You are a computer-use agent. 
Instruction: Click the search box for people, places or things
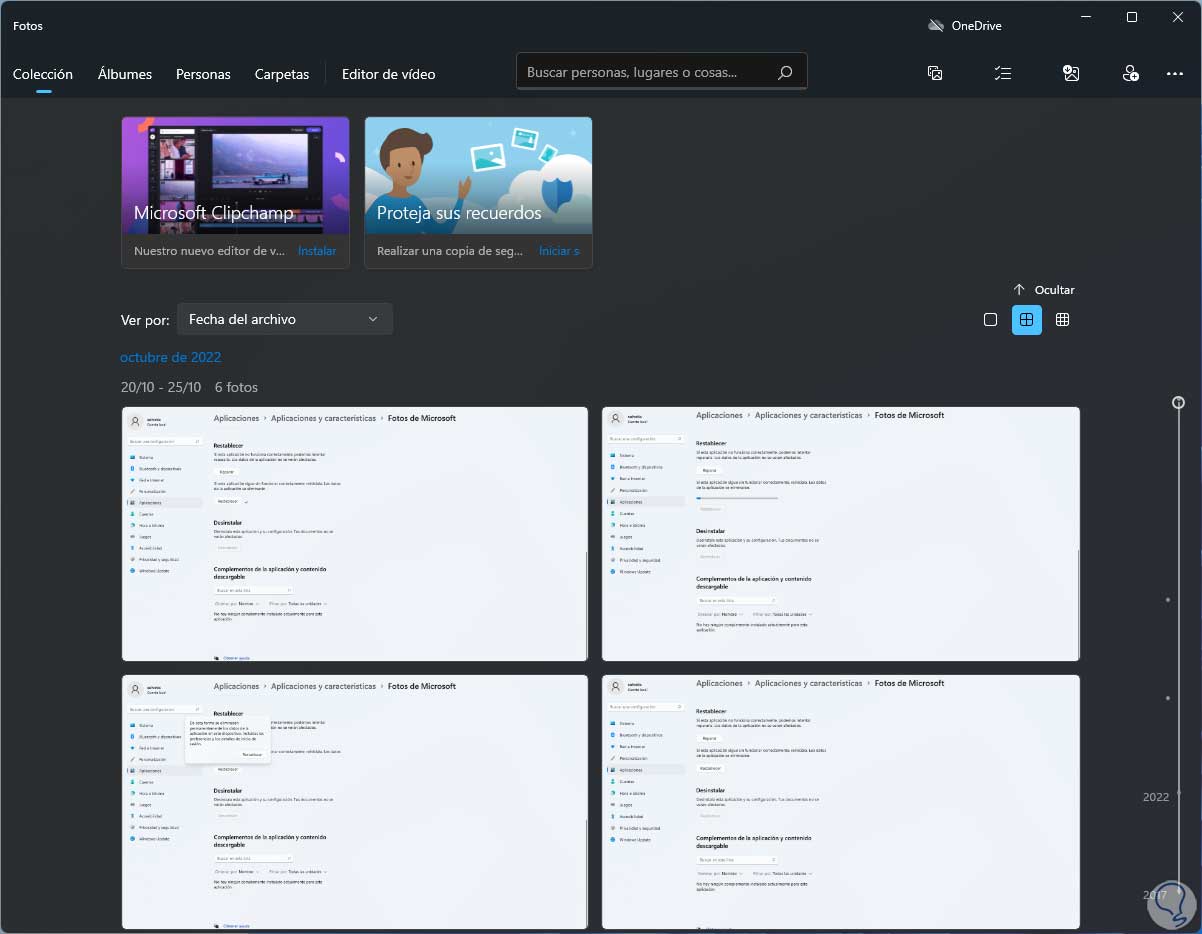(661, 72)
